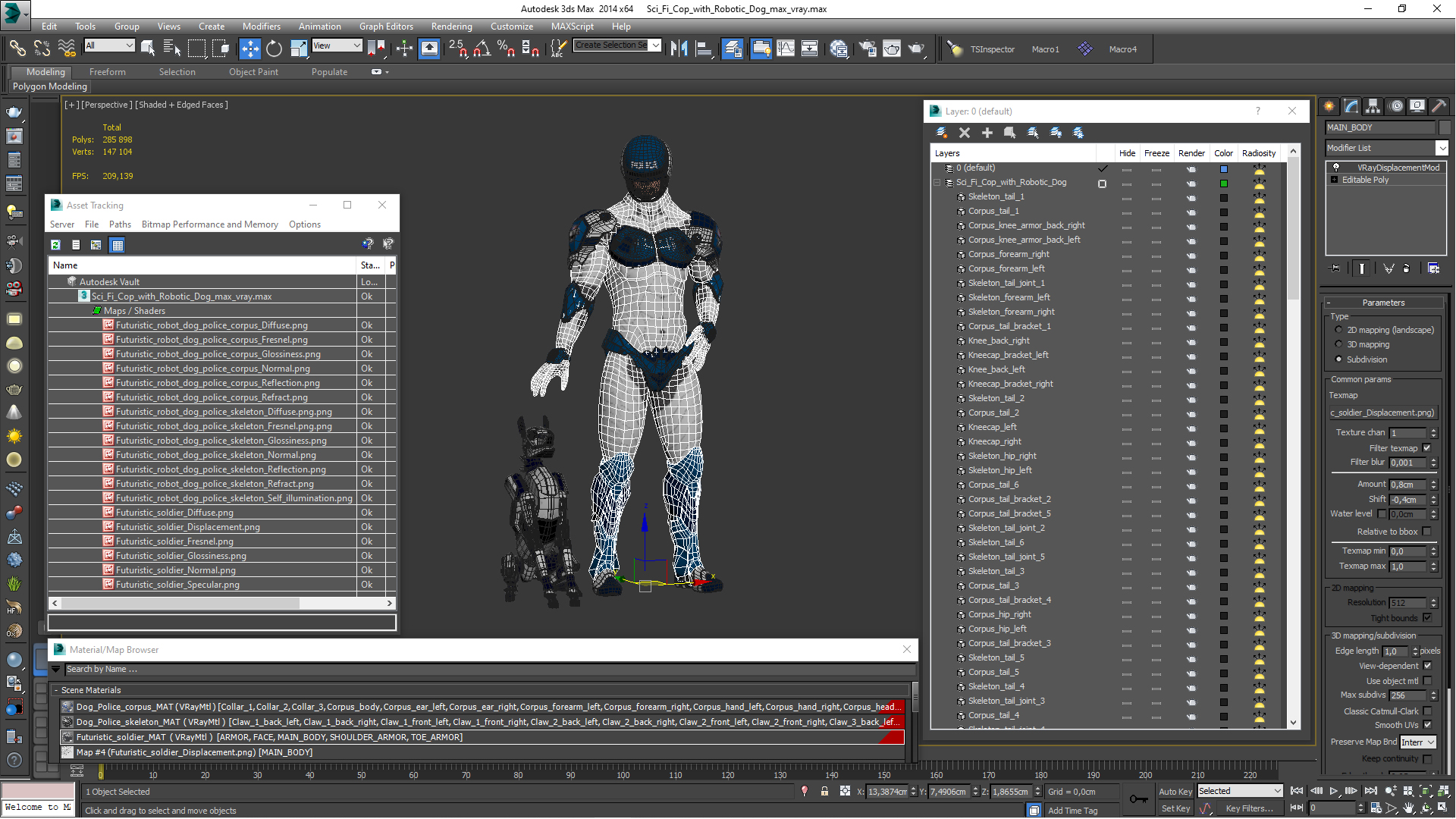Image resolution: width=1456 pixels, height=819 pixels.
Task: Open Bitmap Performance and Memory menu
Action: [210, 224]
